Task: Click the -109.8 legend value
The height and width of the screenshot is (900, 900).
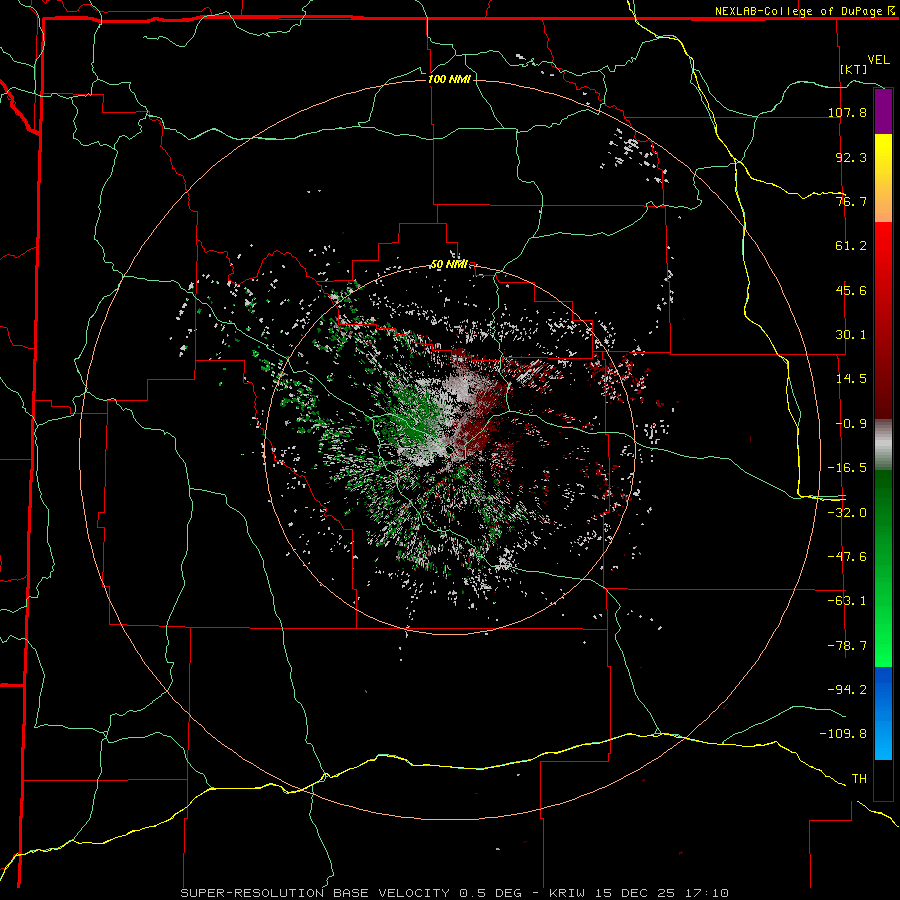Action: [843, 734]
